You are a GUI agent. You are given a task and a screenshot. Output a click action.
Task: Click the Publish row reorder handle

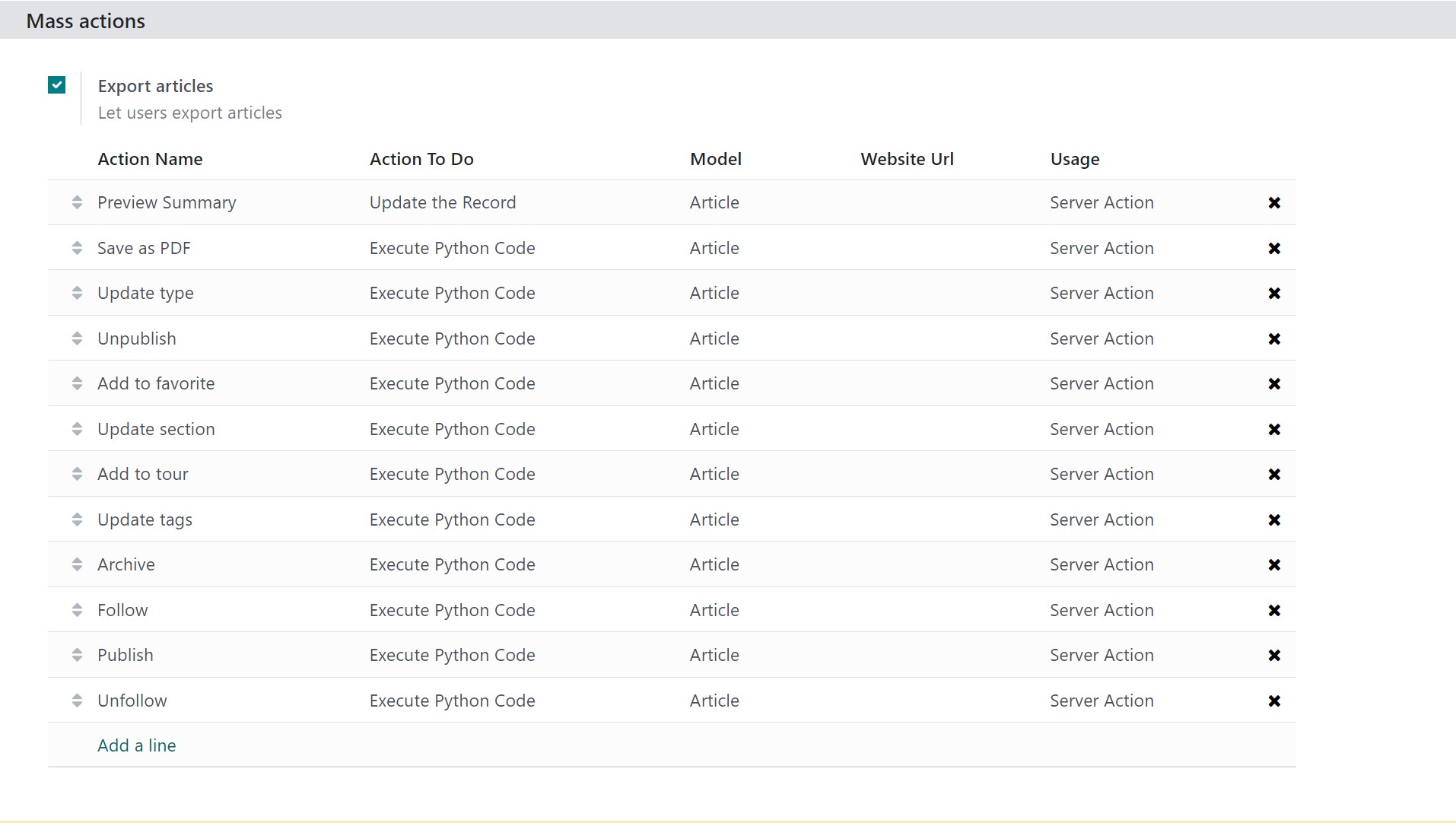pyautogui.click(x=77, y=655)
